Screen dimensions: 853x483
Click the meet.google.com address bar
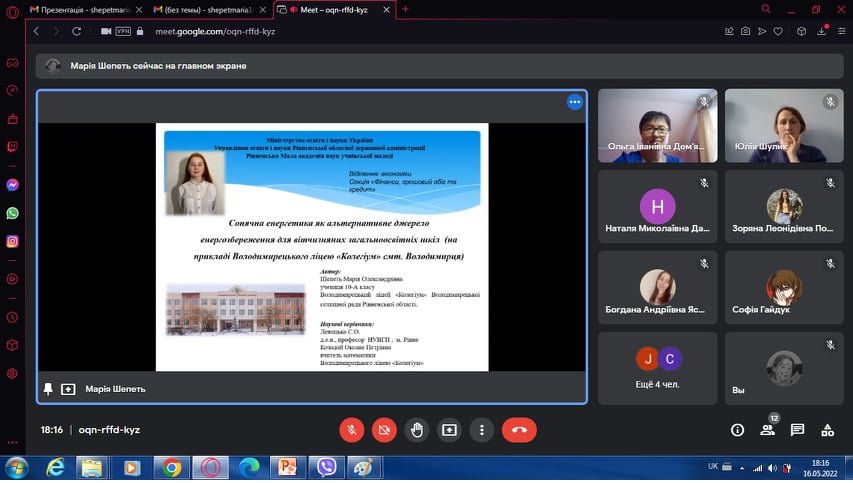click(400, 31)
